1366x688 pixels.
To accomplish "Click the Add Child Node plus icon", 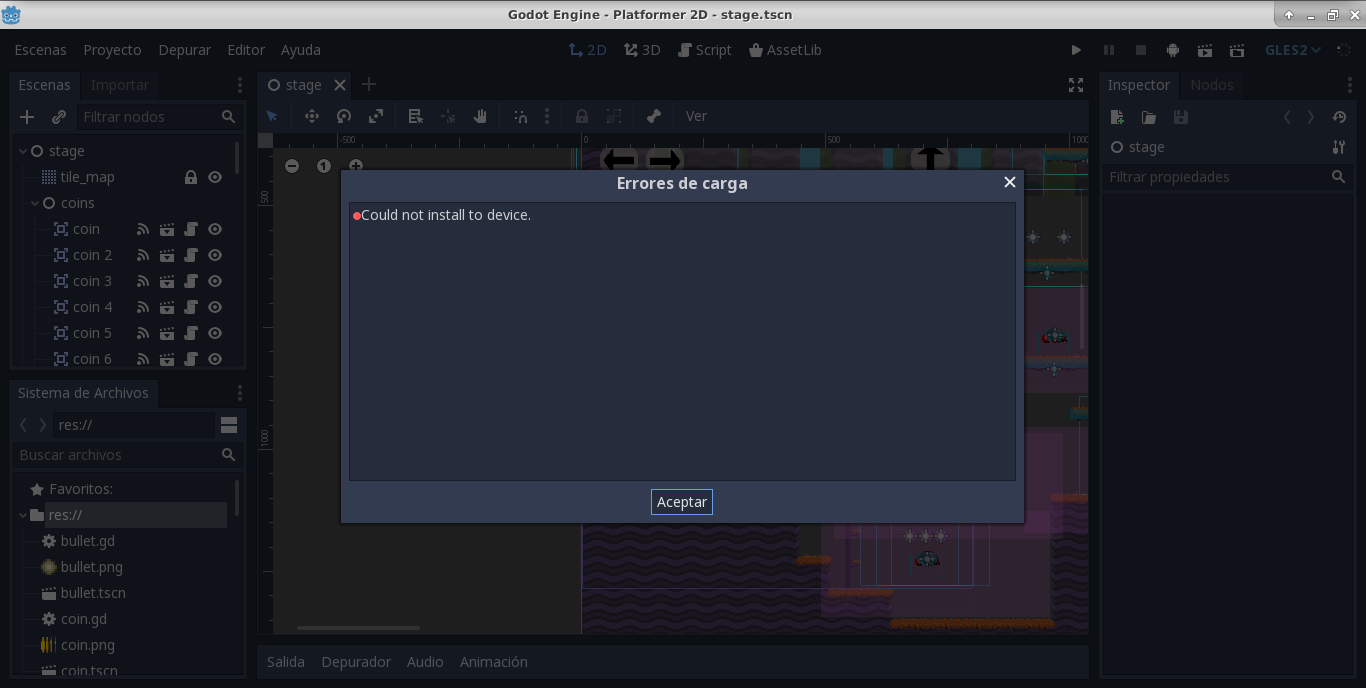I will tap(26, 117).
